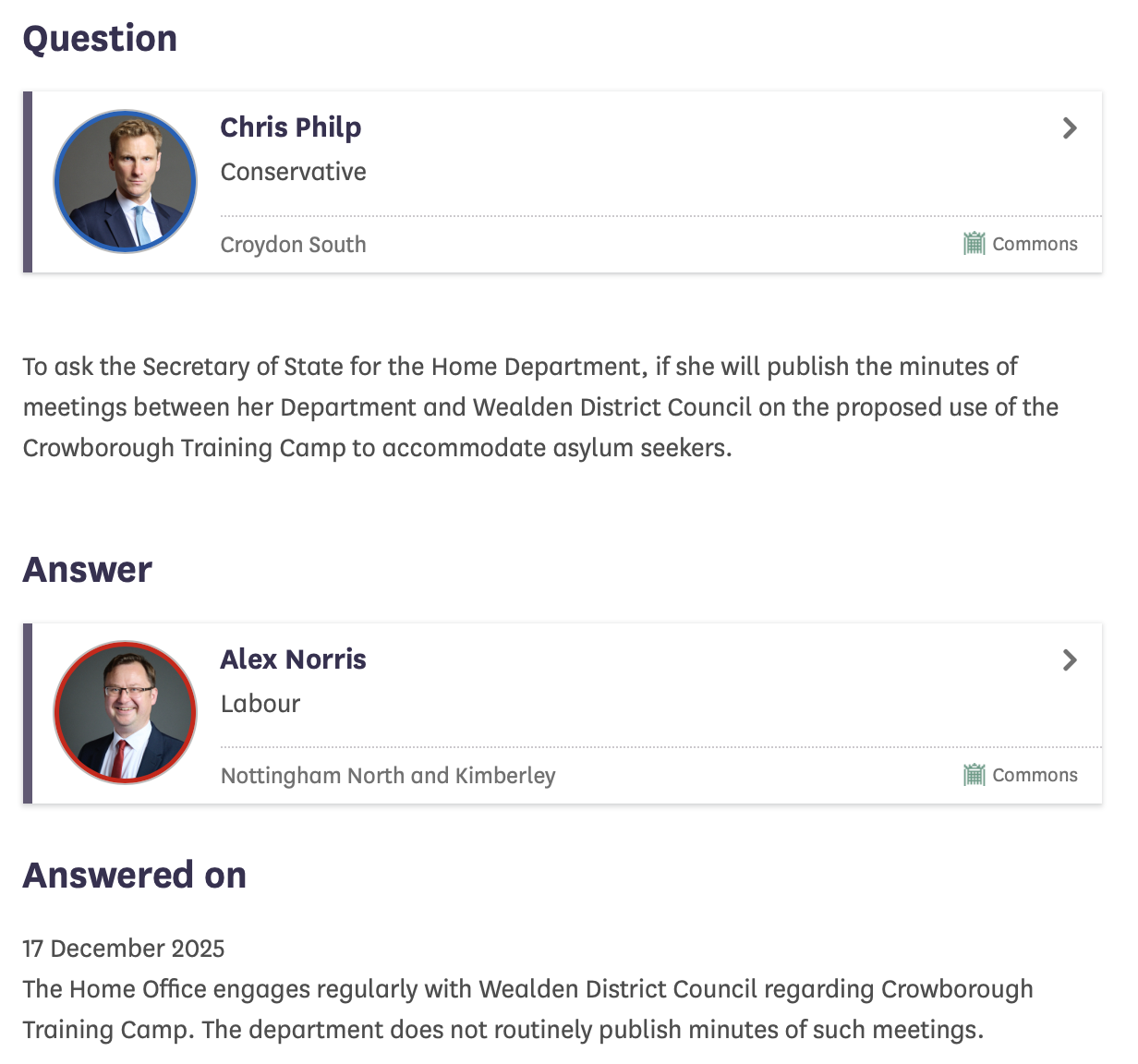Click the Home Office answer paragraph

[x=527, y=1010]
